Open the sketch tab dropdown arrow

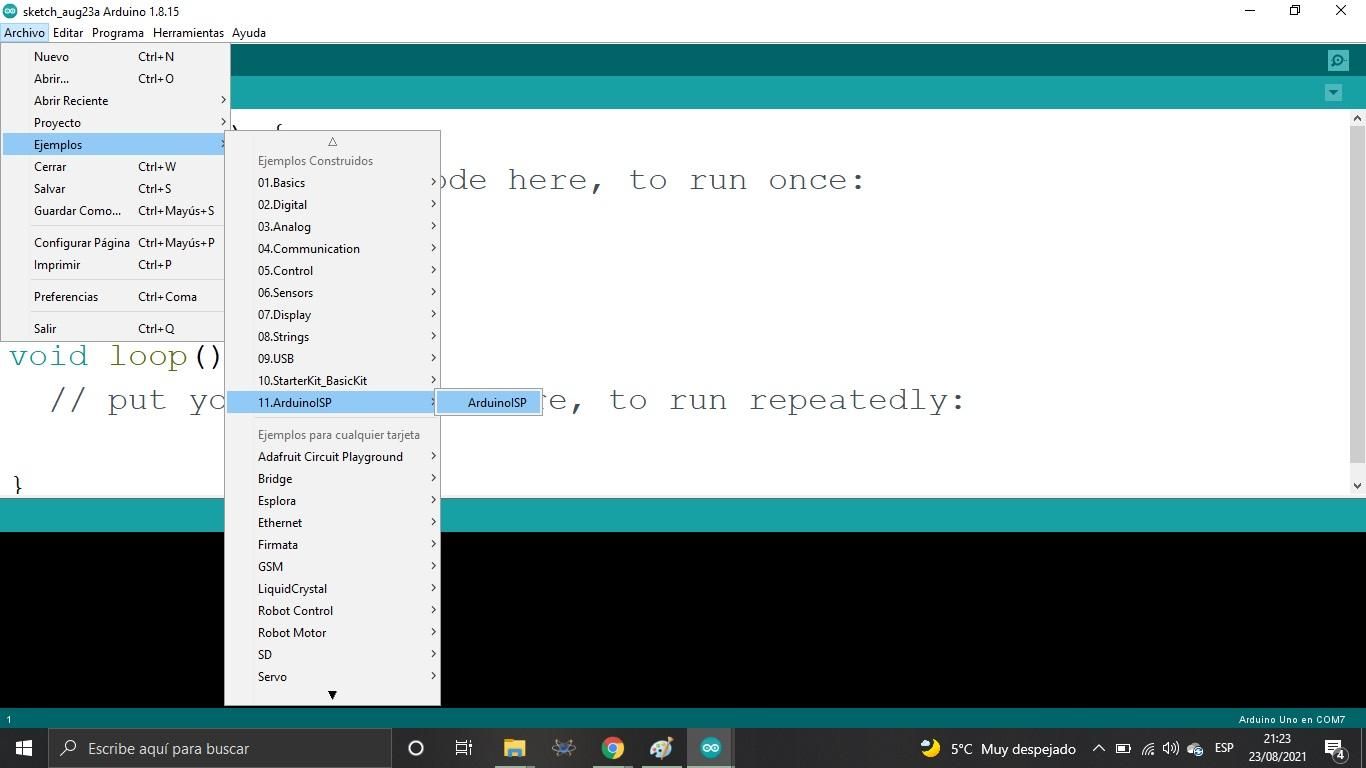(x=1333, y=92)
